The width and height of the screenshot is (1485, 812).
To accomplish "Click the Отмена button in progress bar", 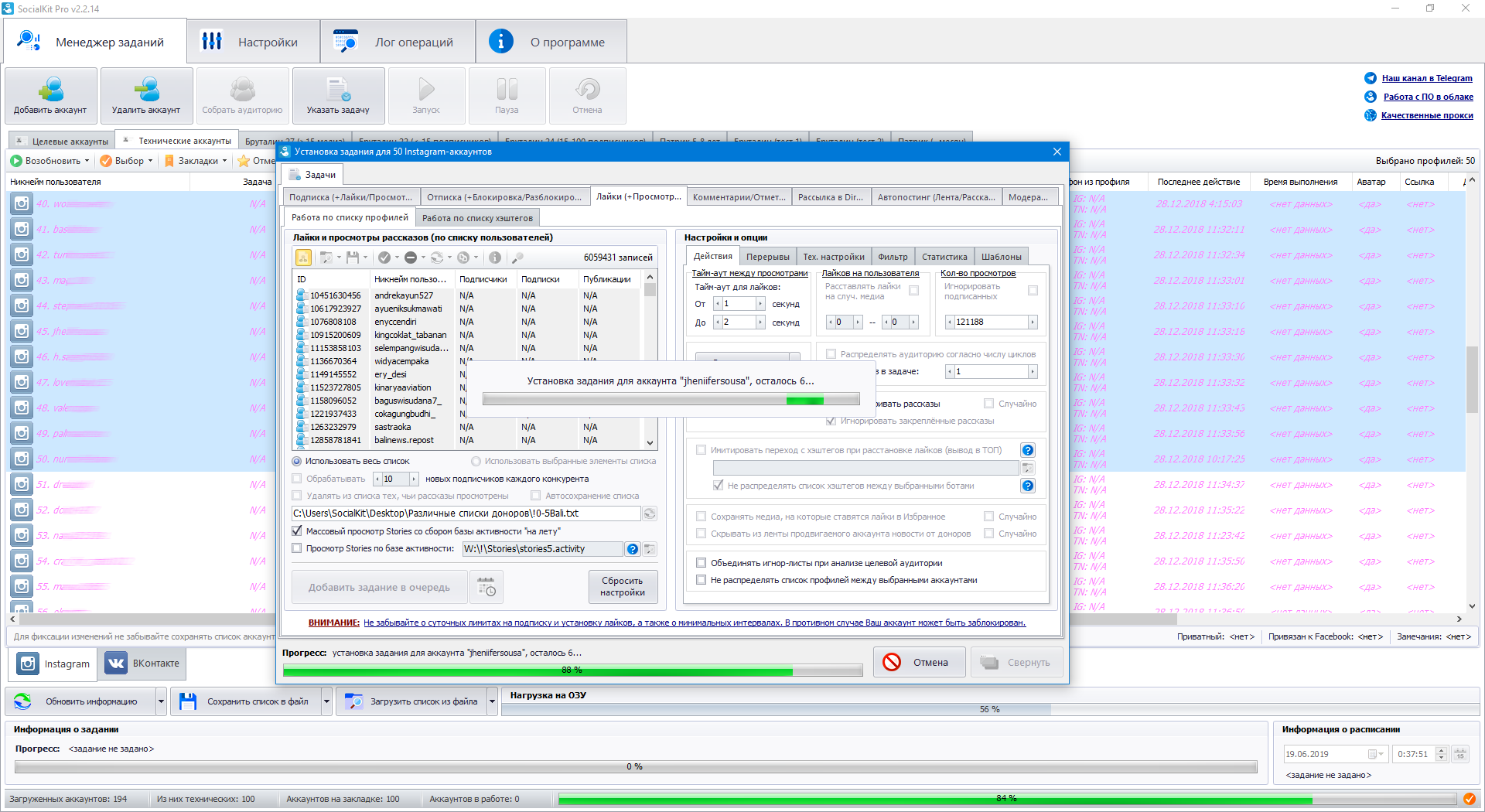I will tap(919, 662).
